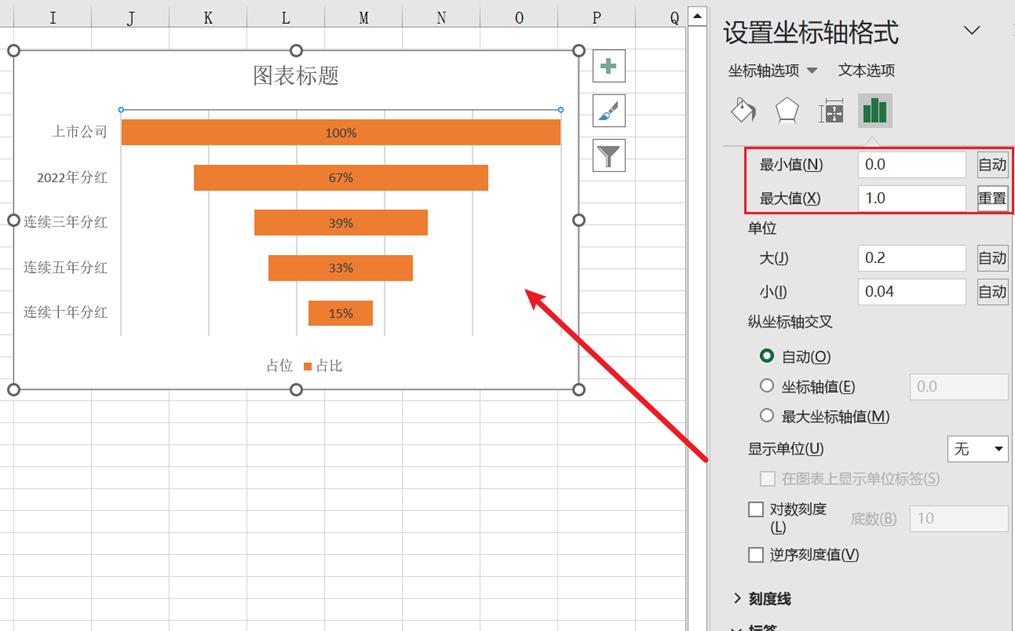The height and width of the screenshot is (631, 1015).
Task: Select column header K
Action: (208, 18)
